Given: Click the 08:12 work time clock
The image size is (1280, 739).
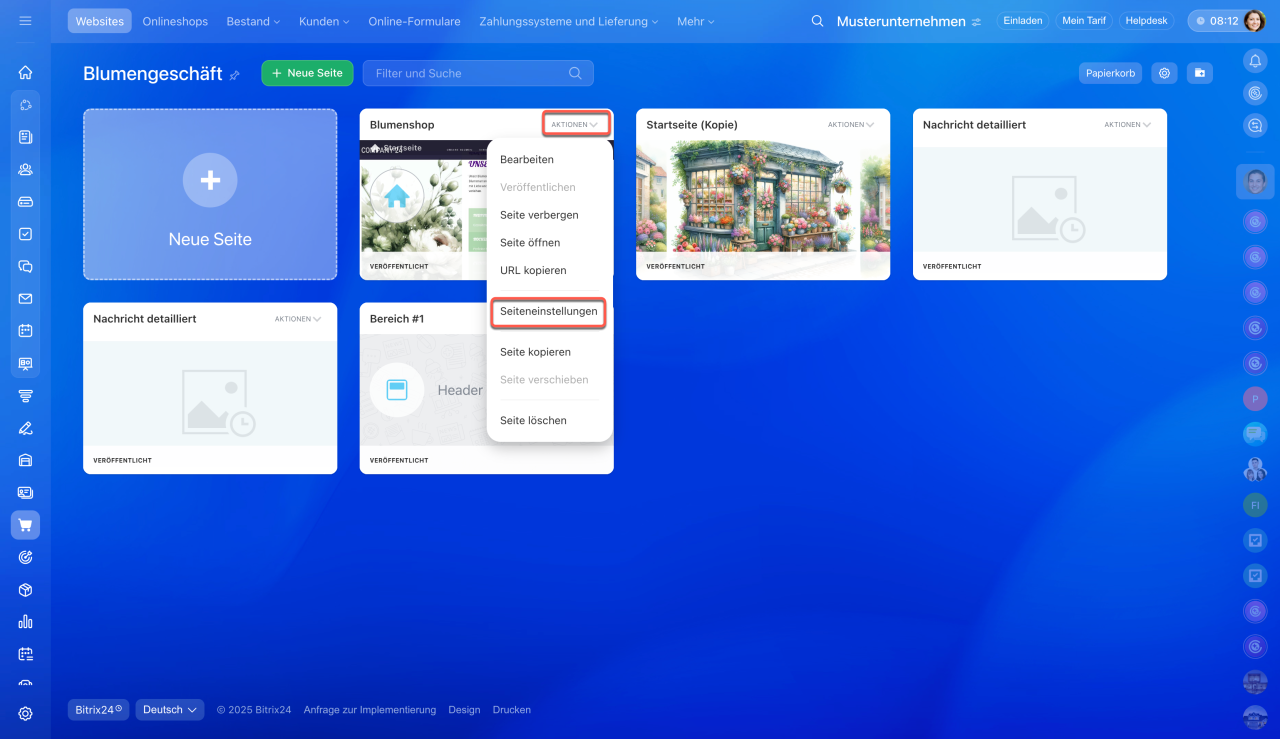Looking at the screenshot, I should tap(1215, 21).
